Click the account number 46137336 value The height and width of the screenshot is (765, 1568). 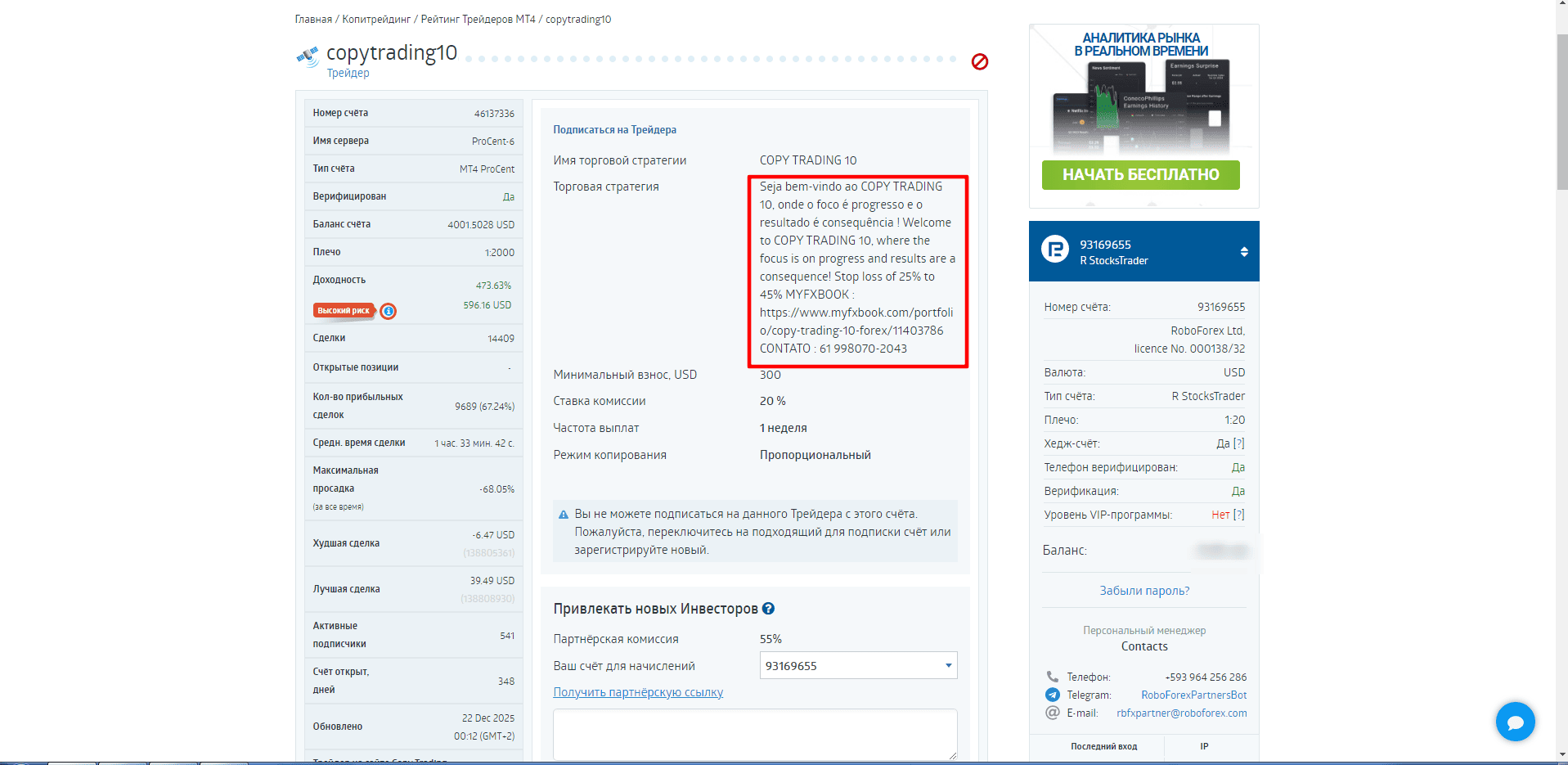coord(494,114)
